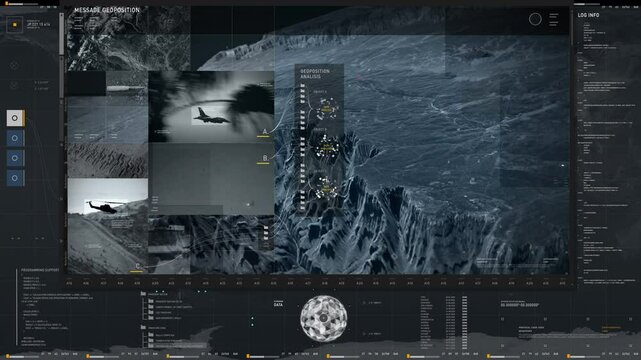This screenshot has height=360, width=641.
Task: Click the 00.000000 coordinate readout
Action: 520,305
